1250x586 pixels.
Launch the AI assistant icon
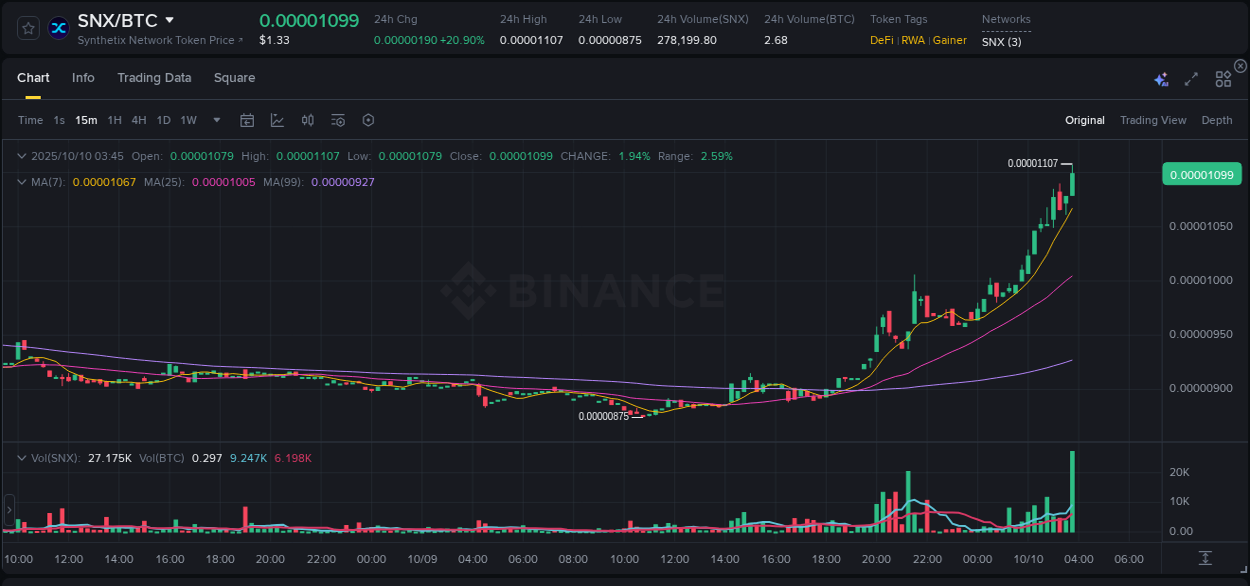coord(1161,78)
